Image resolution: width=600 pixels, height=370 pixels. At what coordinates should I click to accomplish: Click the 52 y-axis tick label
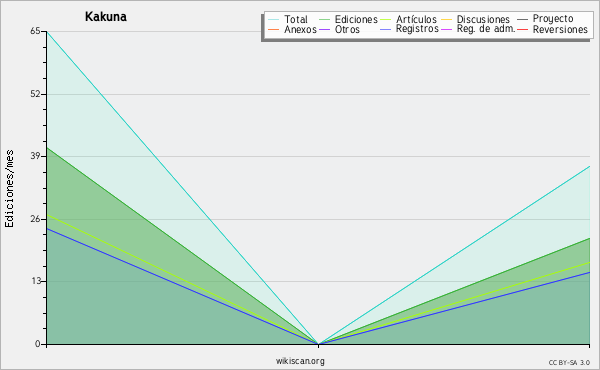(35, 94)
